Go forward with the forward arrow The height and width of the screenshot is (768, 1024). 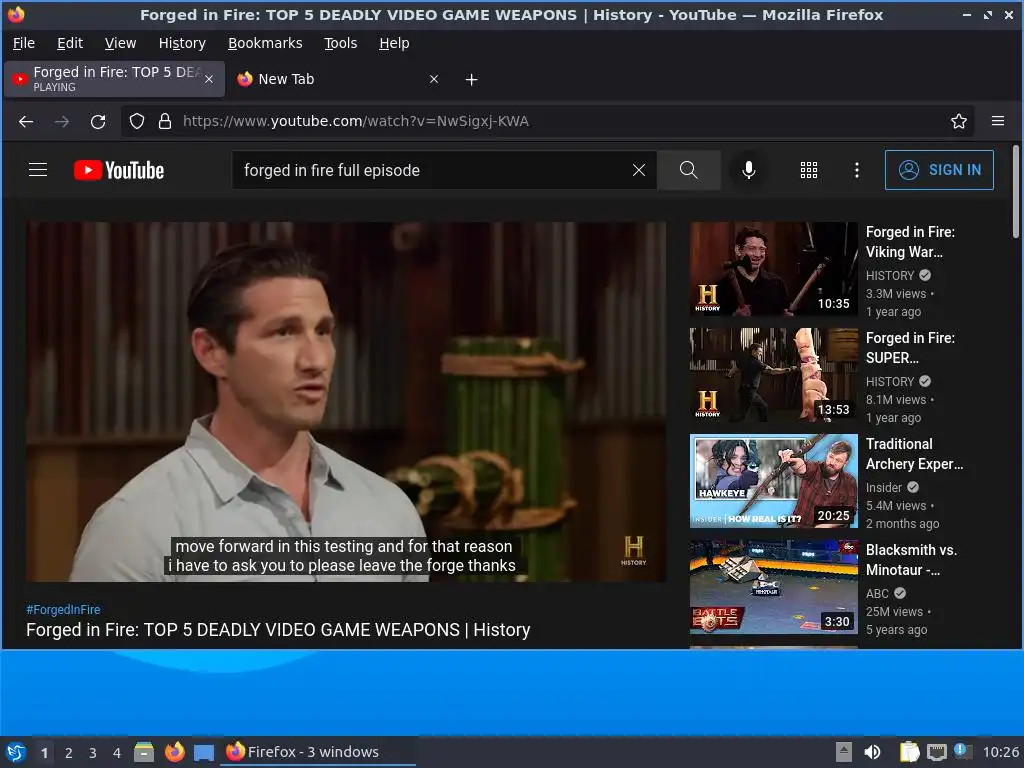pos(62,121)
